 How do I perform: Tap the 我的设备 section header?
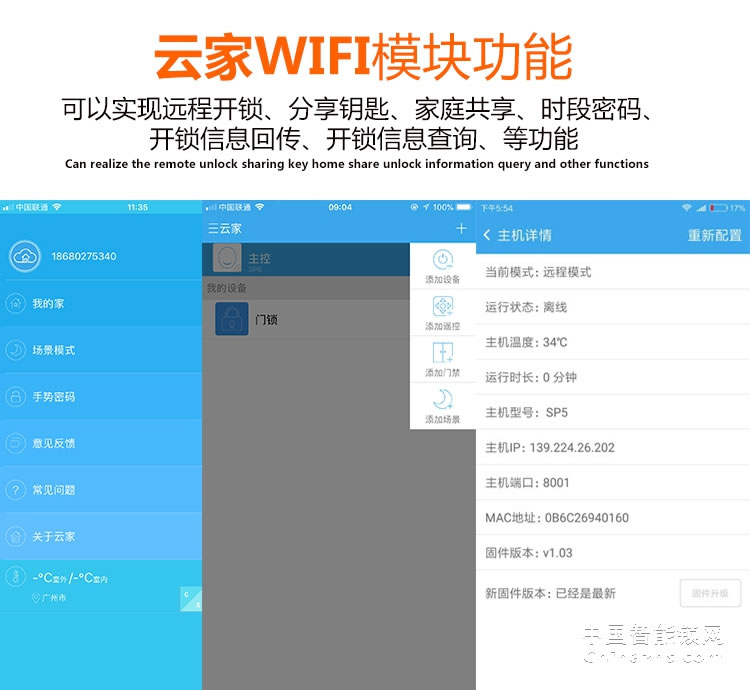(306, 288)
